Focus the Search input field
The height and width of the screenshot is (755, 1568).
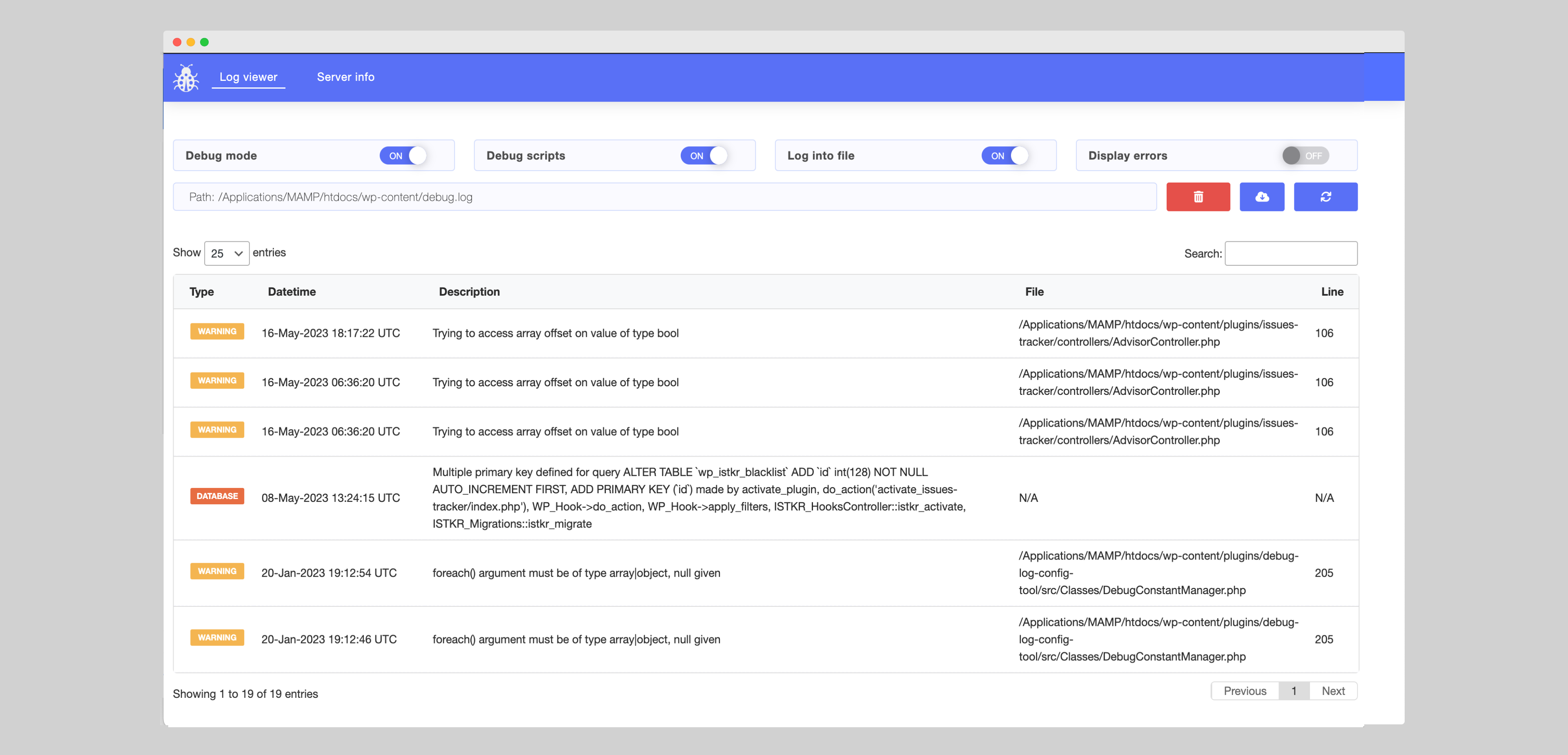(1291, 253)
